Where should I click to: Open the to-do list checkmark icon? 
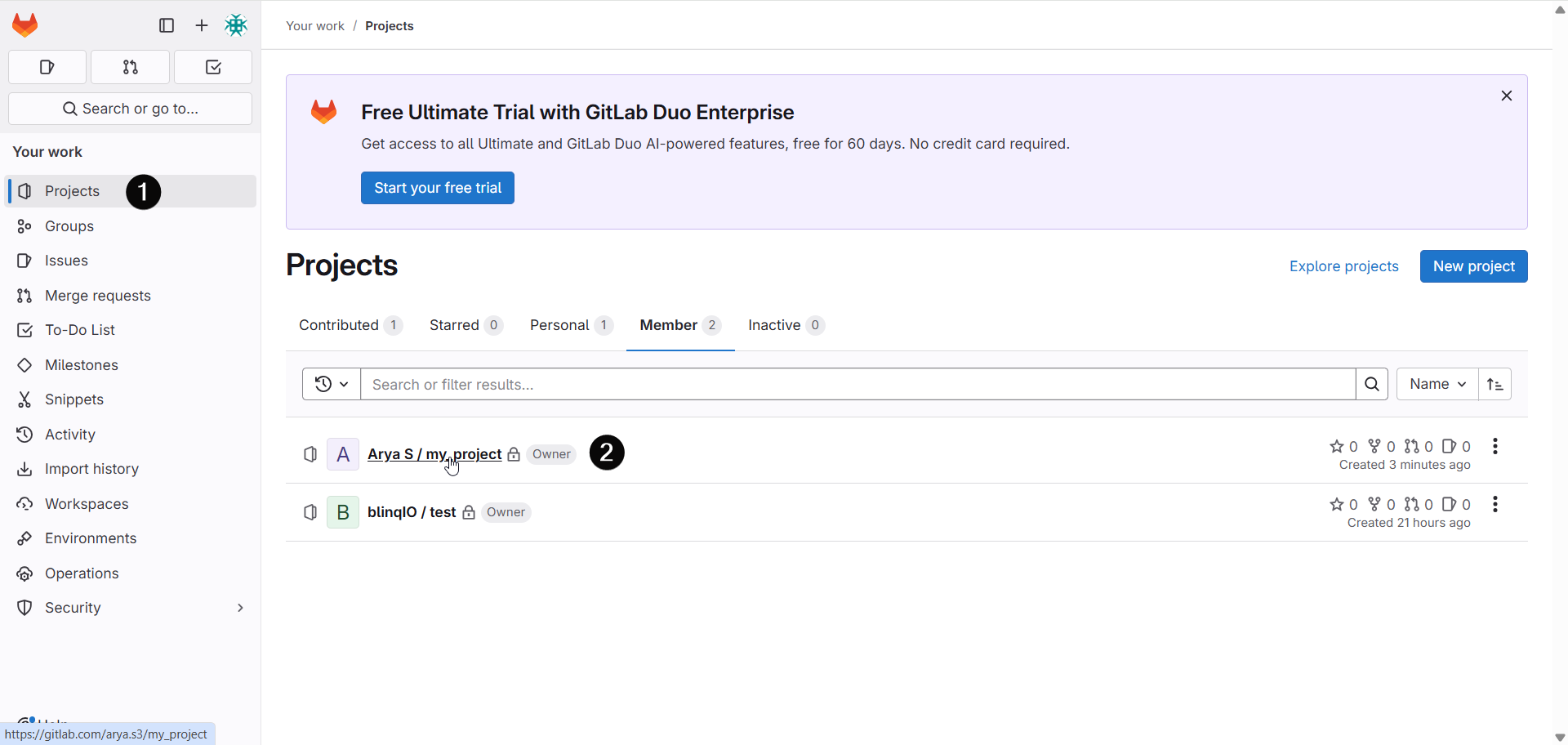212,67
